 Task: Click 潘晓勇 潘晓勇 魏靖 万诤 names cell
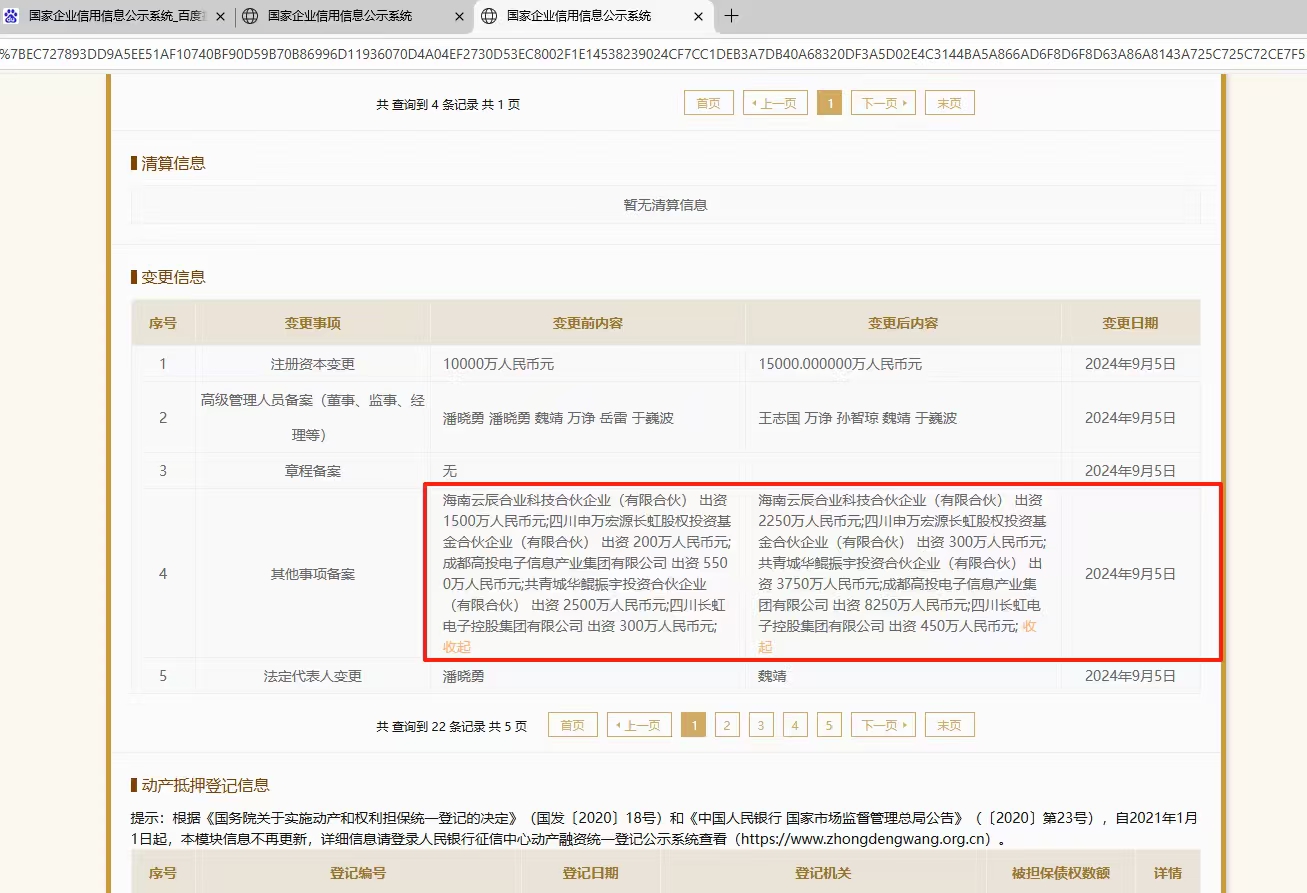click(x=588, y=418)
